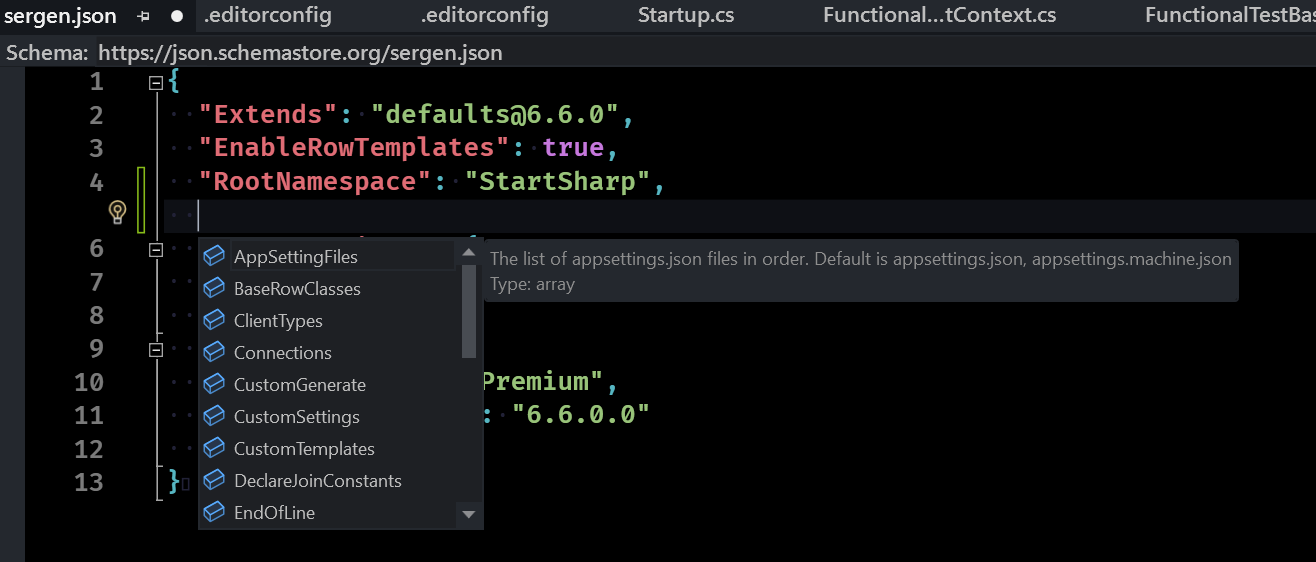This screenshot has width=1316, height=562.
Task: Click the "EnableRowTemplates" key
Action: pos(355,148)
